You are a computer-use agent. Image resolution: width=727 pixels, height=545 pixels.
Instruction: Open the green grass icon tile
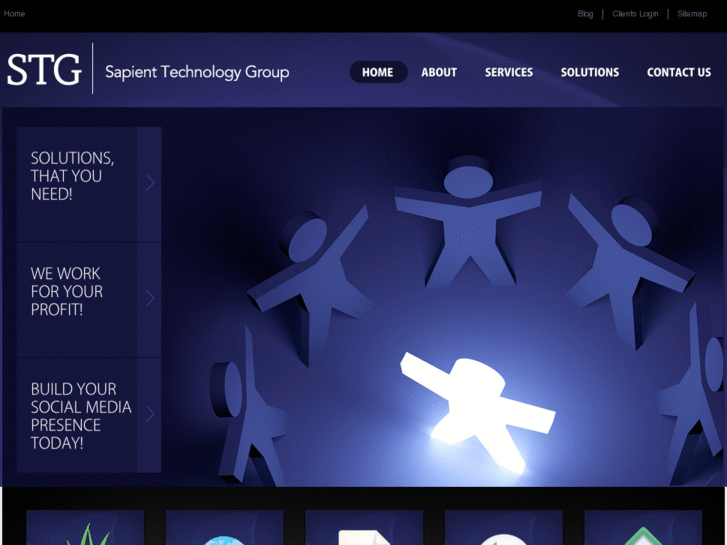(x=85, y=527)
